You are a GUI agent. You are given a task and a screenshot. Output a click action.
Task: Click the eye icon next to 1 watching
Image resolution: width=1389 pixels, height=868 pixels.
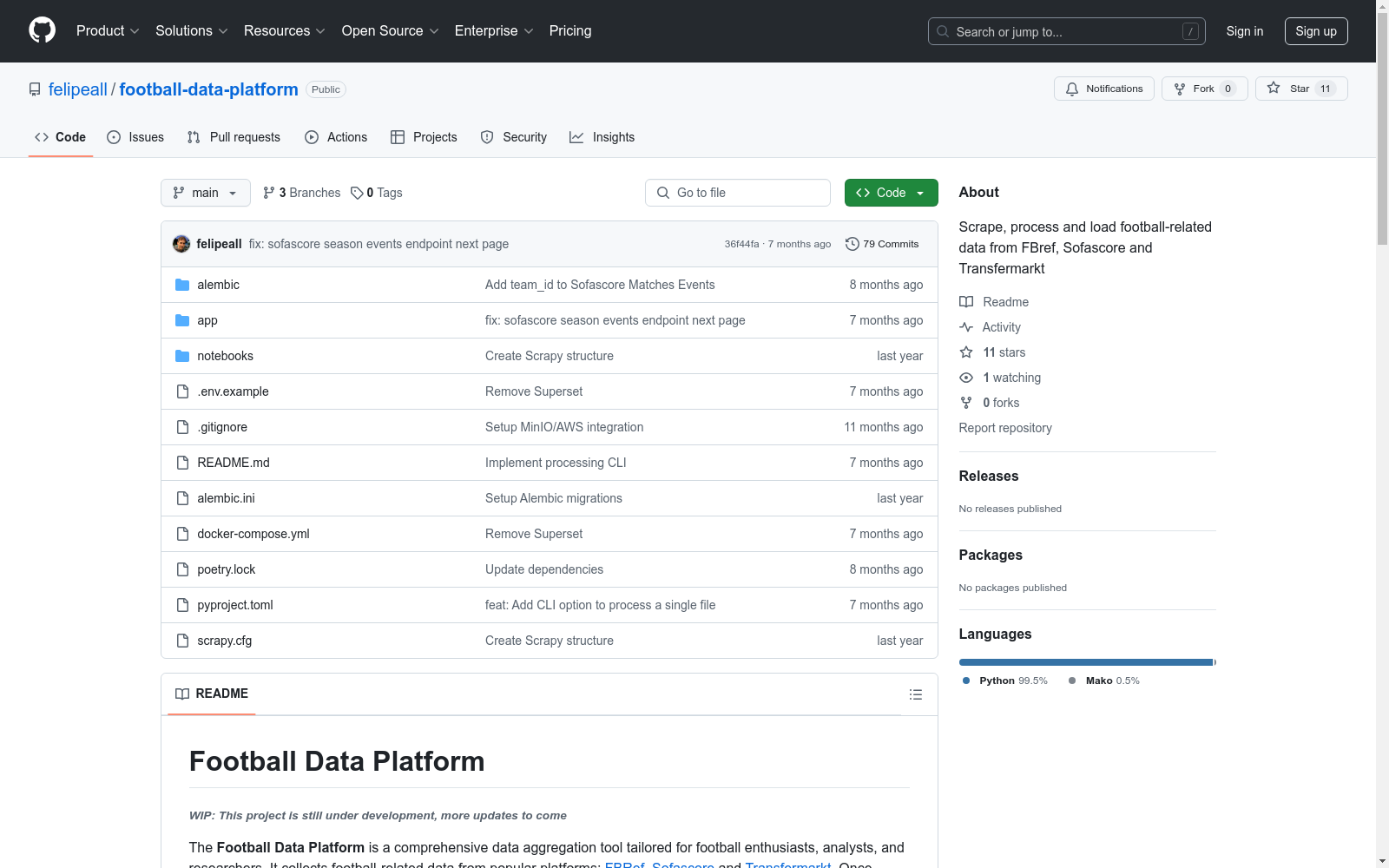966,378
